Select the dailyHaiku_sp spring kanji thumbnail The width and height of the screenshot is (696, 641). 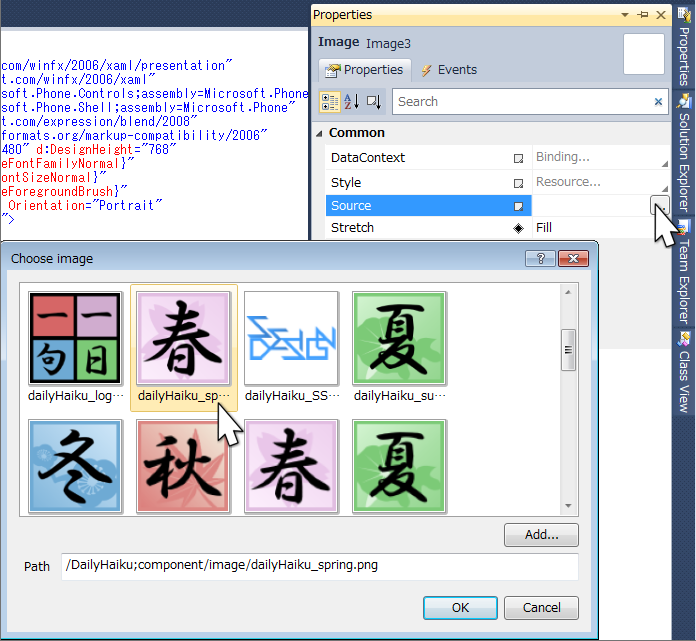click(183, 348)
